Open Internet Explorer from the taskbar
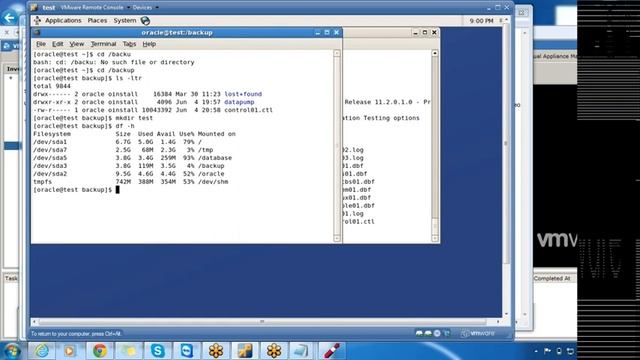Image resolution: width=640 pixels, height=360 pixels. pos(42,351)
